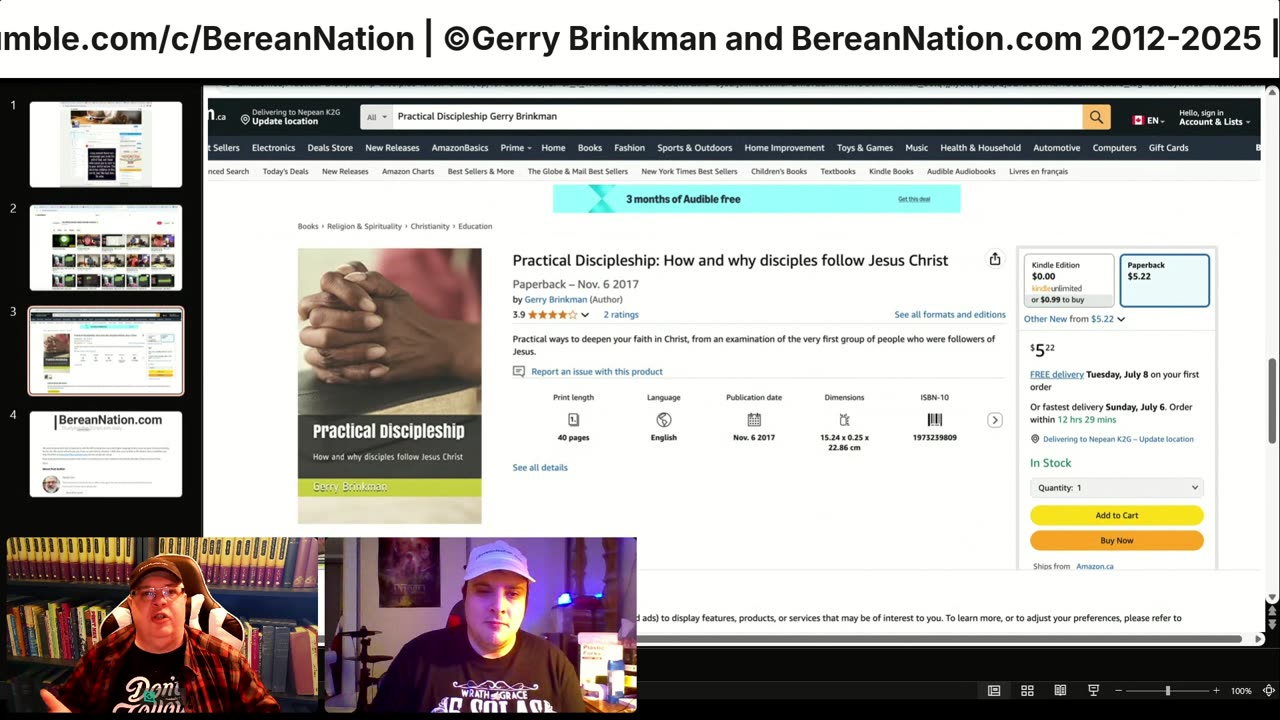
Task: Switch to Slide Sorter view icon
Action: tap(1027, 691)
